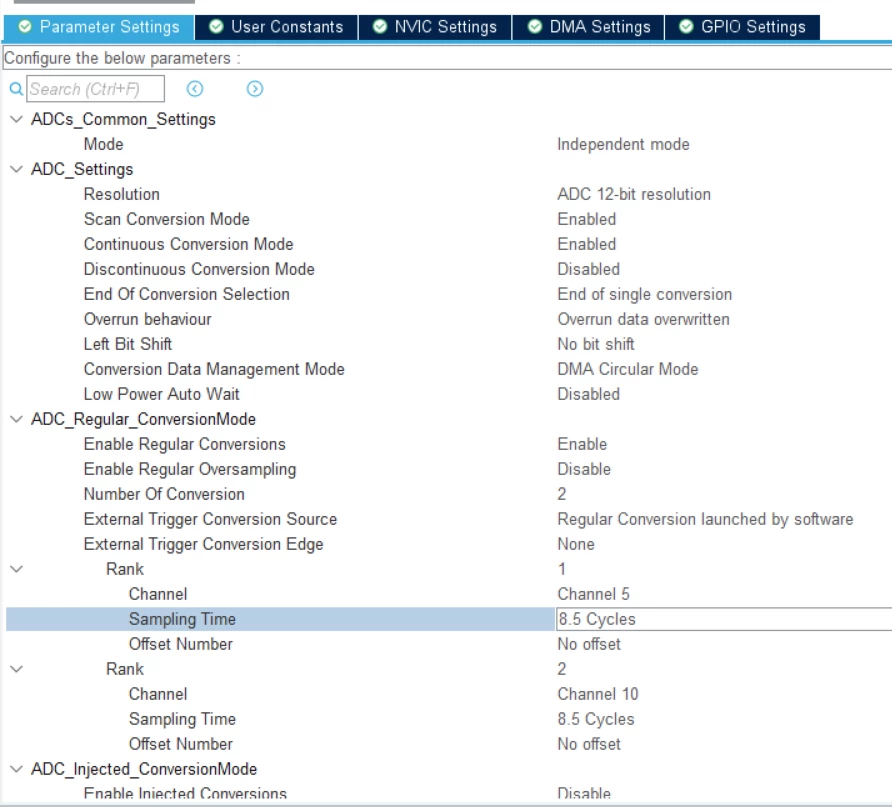Collapse the ADCs_Common_Settings group
Viewport: 892px width, 807px height.
pyautogui.click(x=17, y=119)
